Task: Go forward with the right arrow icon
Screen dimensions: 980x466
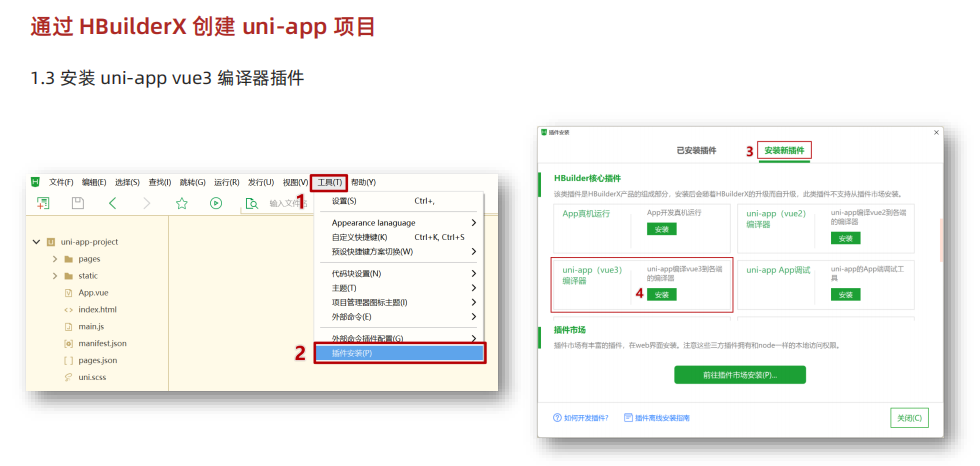Action: 147,203
